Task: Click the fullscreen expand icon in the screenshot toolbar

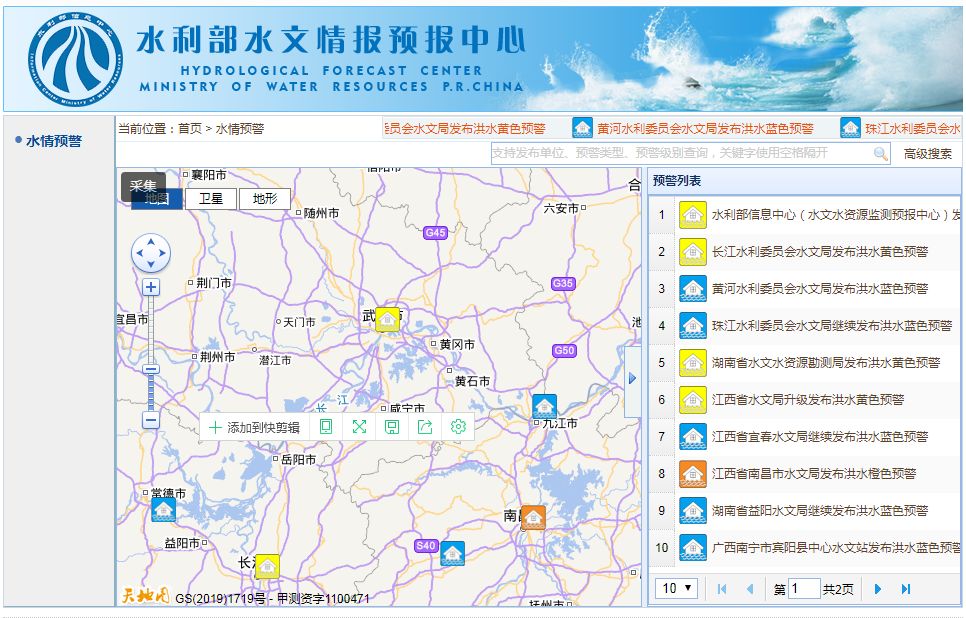Action: [x=360, y=426]
